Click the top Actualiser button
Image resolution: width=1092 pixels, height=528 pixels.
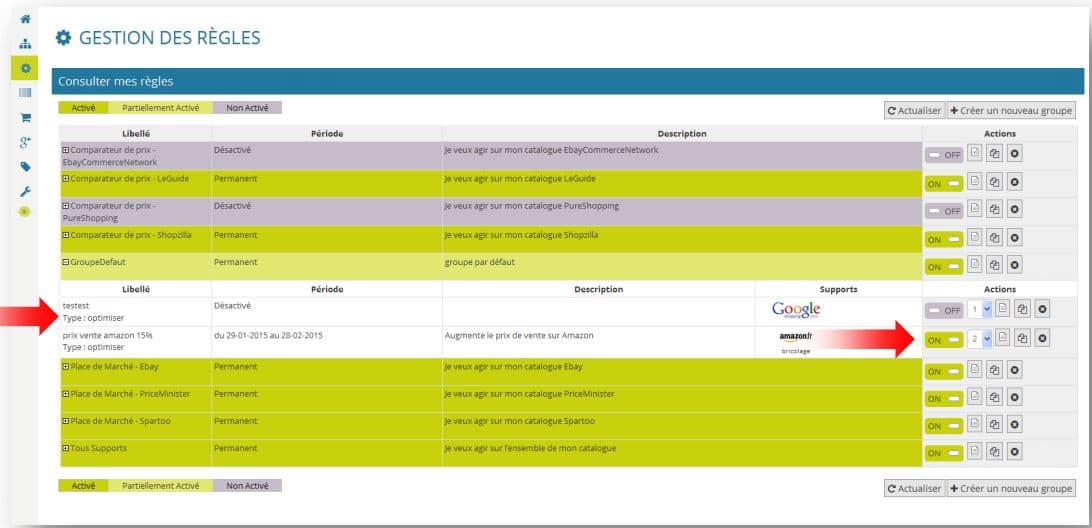(914, 111)
